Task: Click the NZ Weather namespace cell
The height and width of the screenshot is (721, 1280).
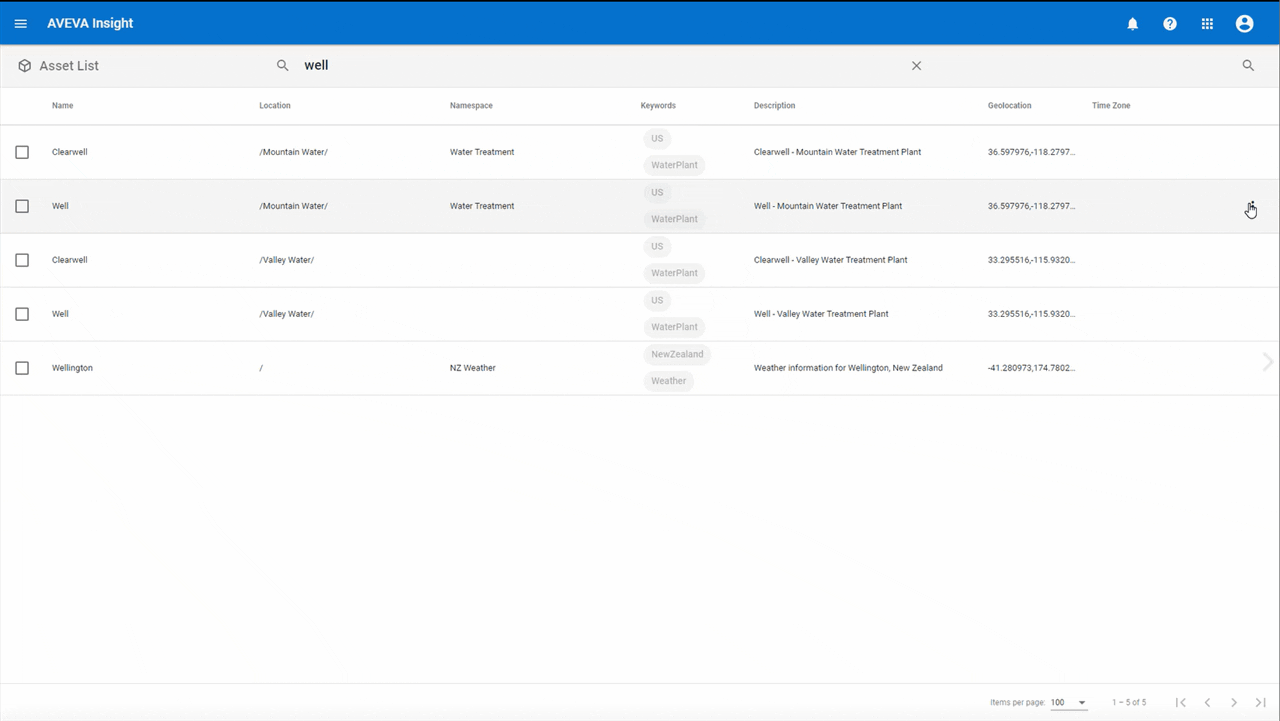Action: 473,368
